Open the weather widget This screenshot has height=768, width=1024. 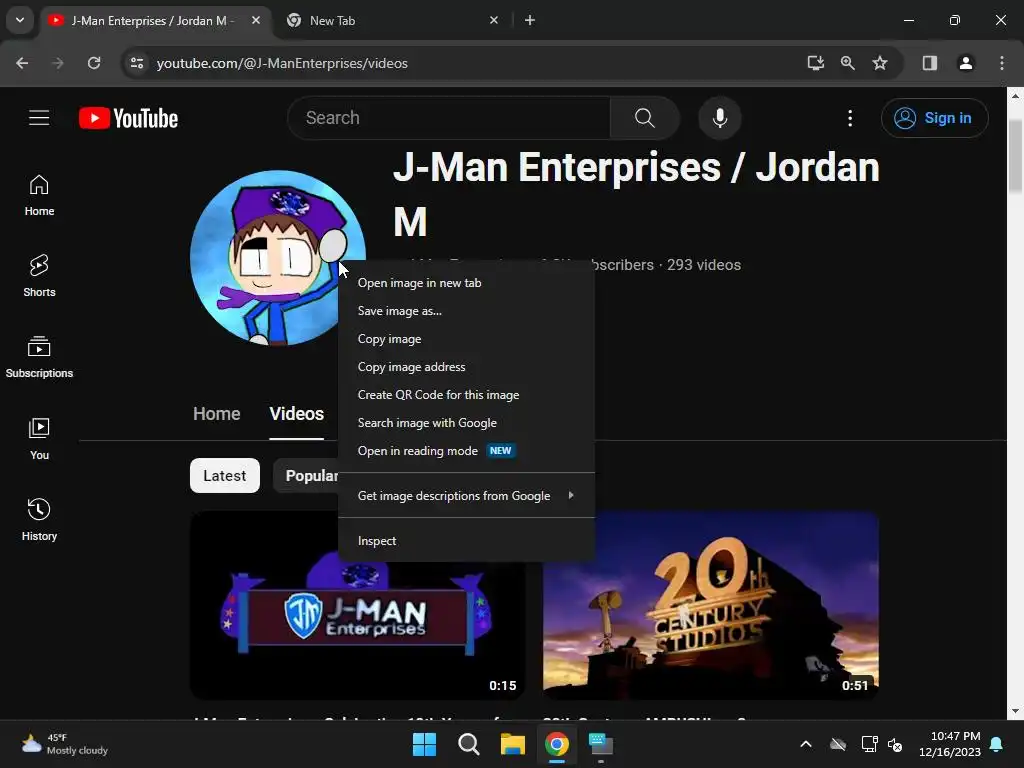click(x=64, y=744)
